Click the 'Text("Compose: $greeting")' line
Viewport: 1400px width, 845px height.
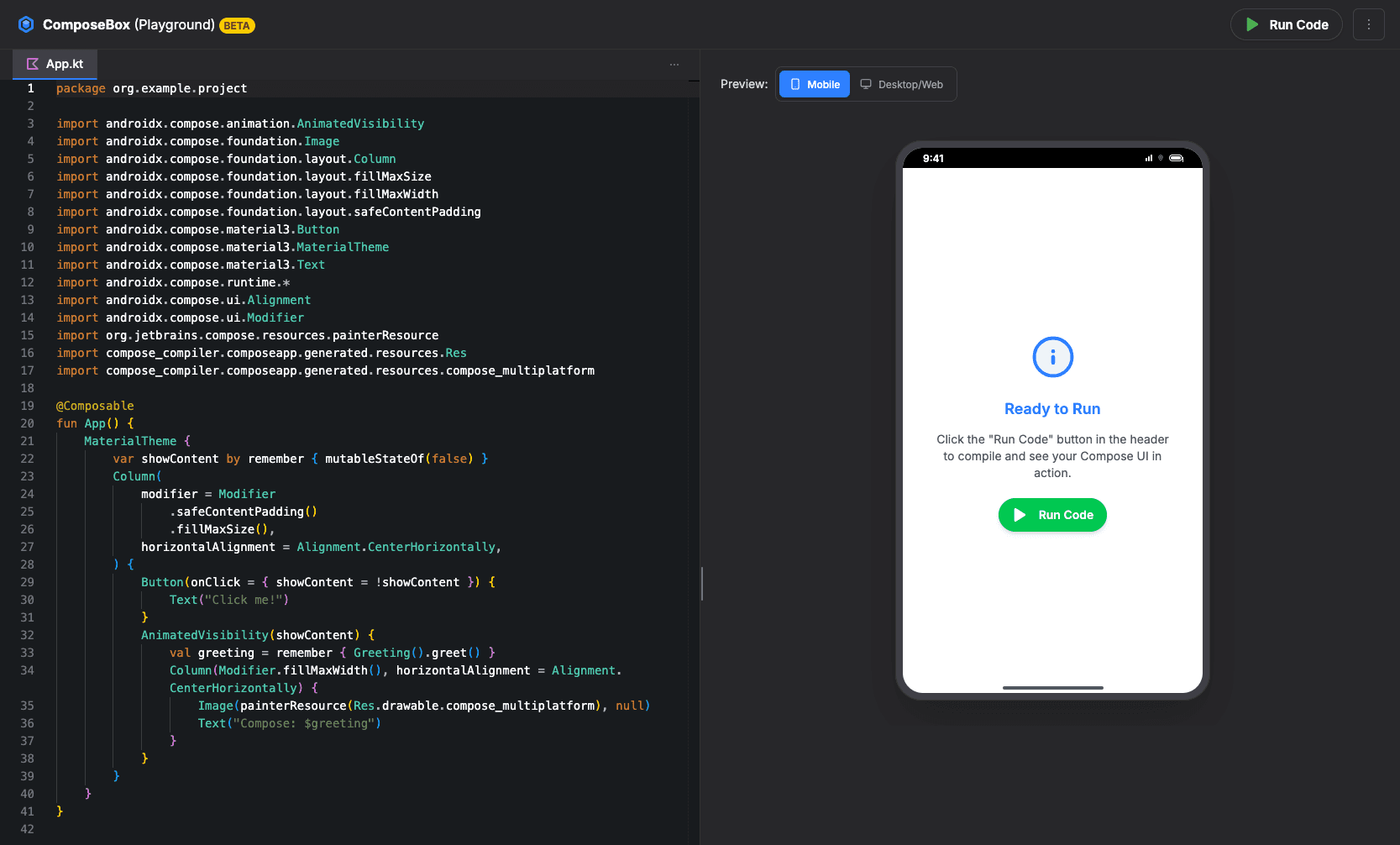[x=290, y=723]
